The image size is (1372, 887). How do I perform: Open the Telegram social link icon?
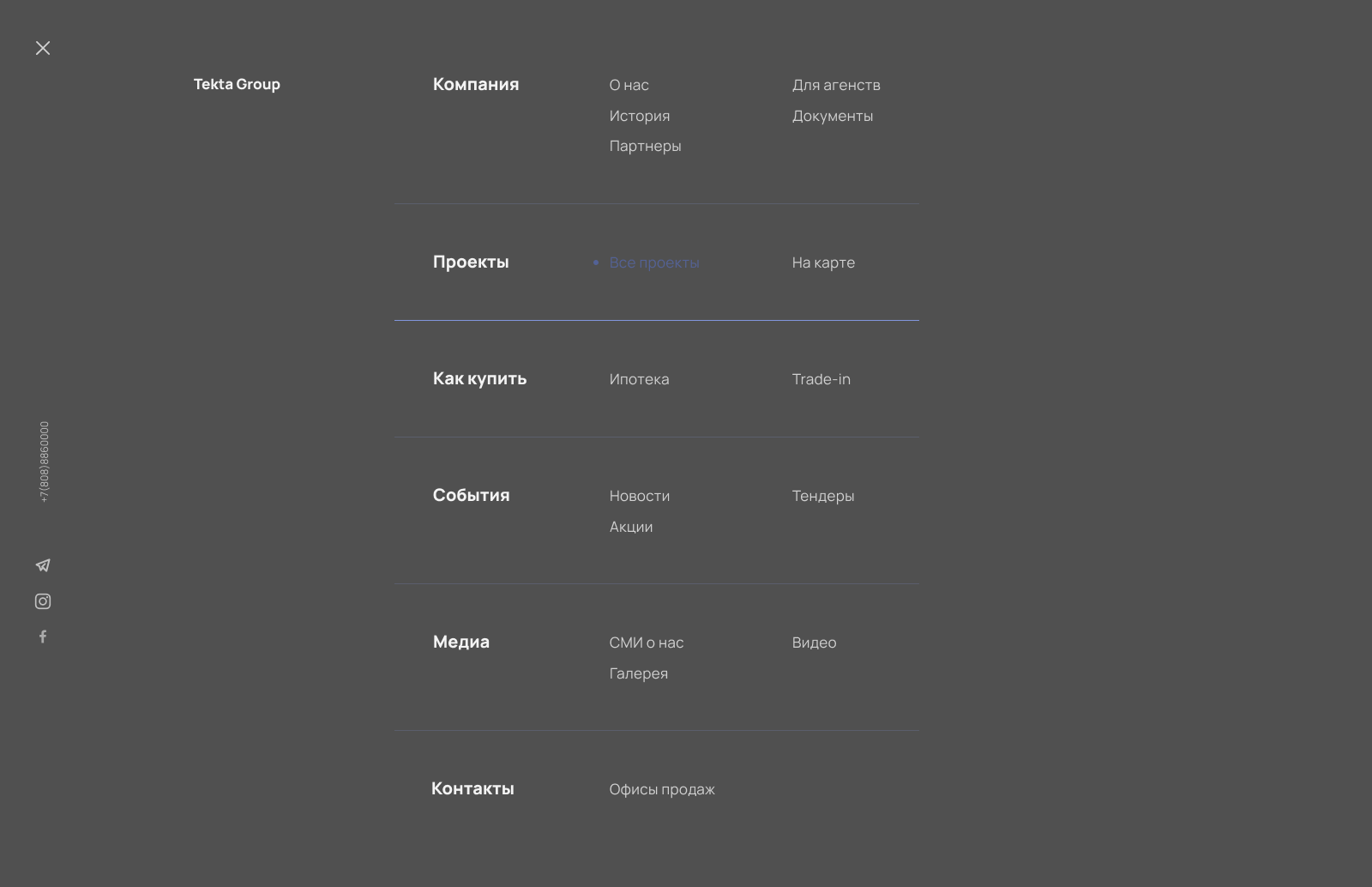[43, 565]
